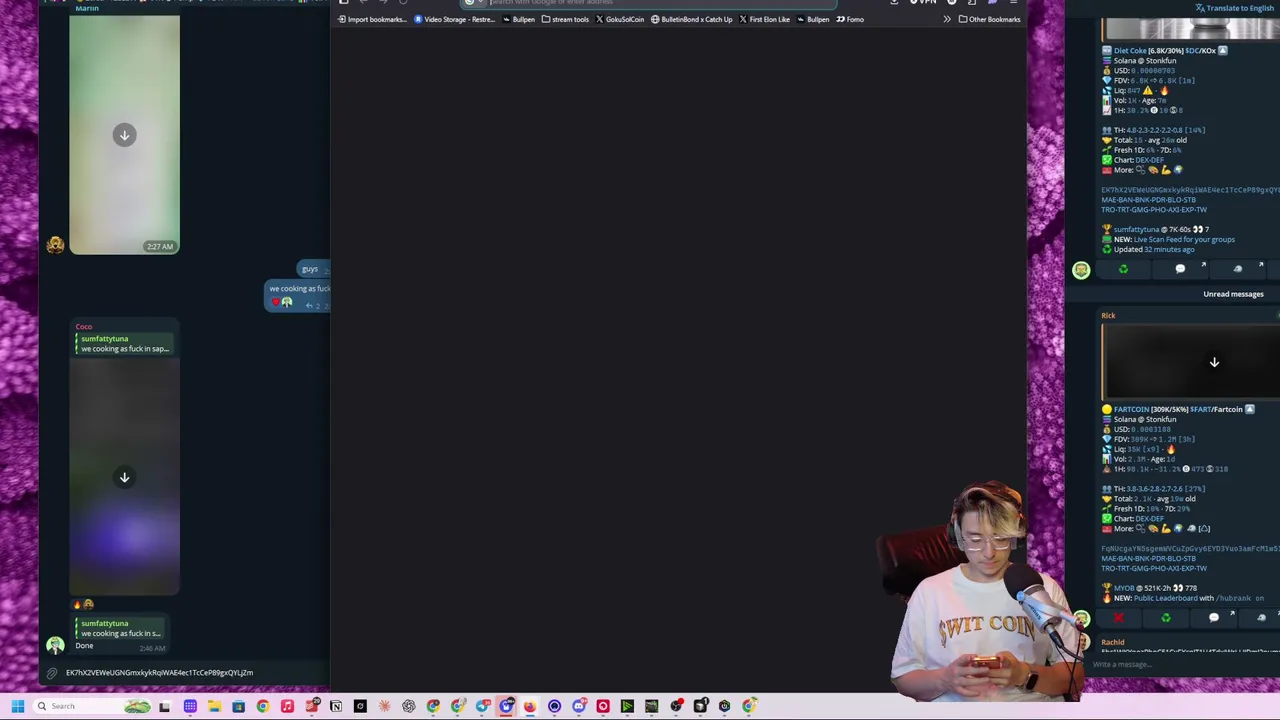Launch Notion from the taskbar
The image size is (1280, 720).
336,706
